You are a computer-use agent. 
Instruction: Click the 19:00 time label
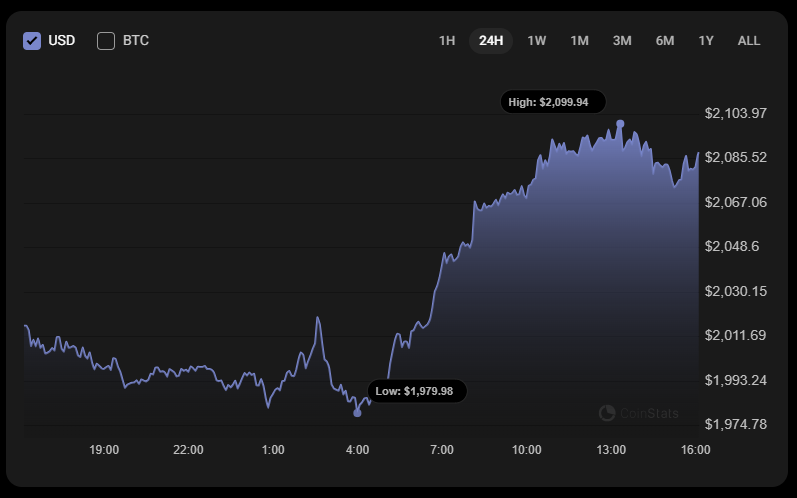(x=104, y=450)
